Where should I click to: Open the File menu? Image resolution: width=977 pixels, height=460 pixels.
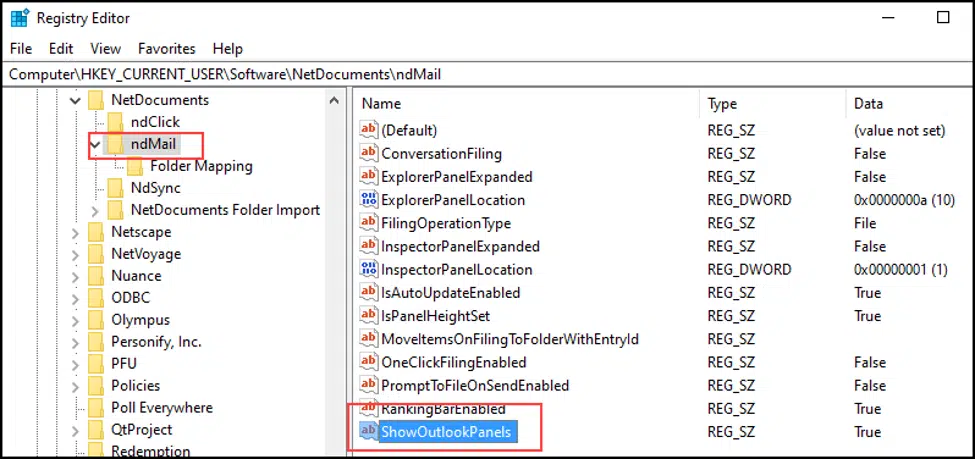tap(21, 49)
